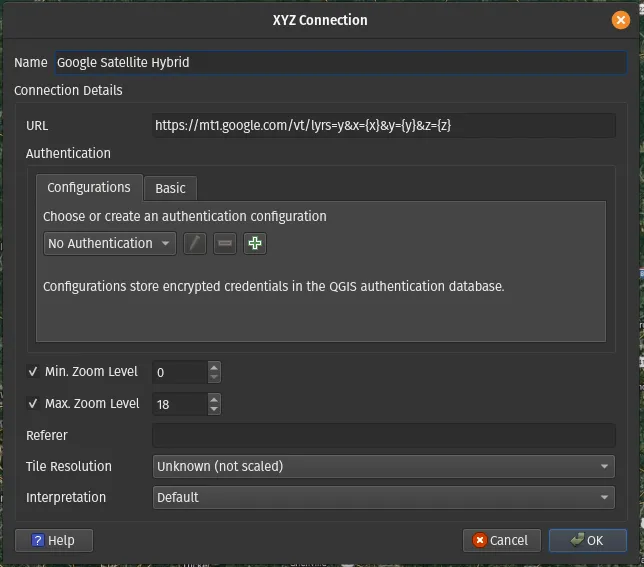Viewport: 644px width, 567px height.
Task: Close the XYZ Connection dialog with the orange X
Action: [x=621, y=20]
